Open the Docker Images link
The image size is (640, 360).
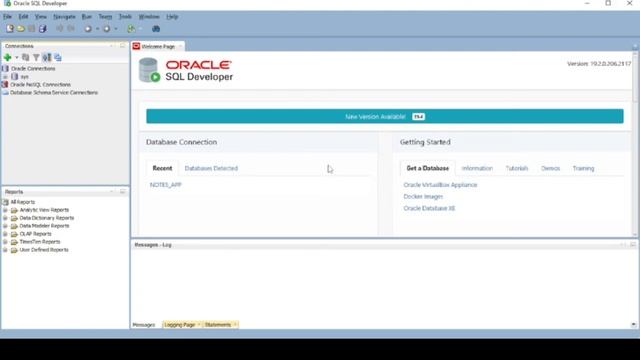423,197
